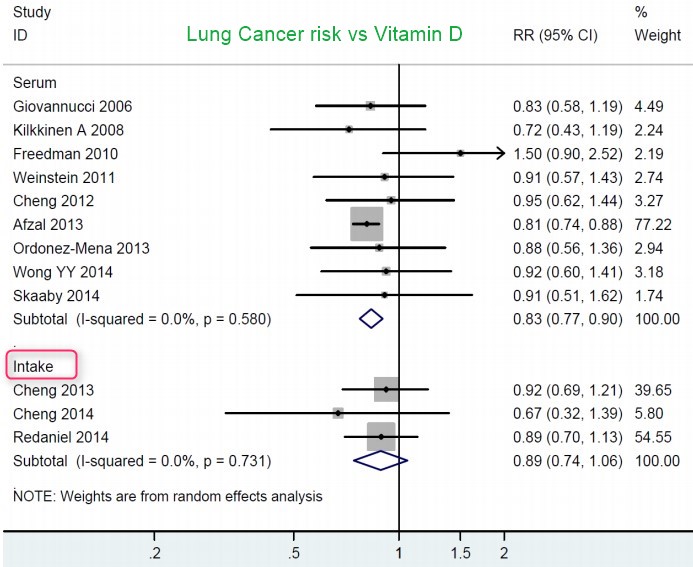The image size is (693, 567).
Task: Click the Wong YY 2014 study name
Action: tap(62, 271)
